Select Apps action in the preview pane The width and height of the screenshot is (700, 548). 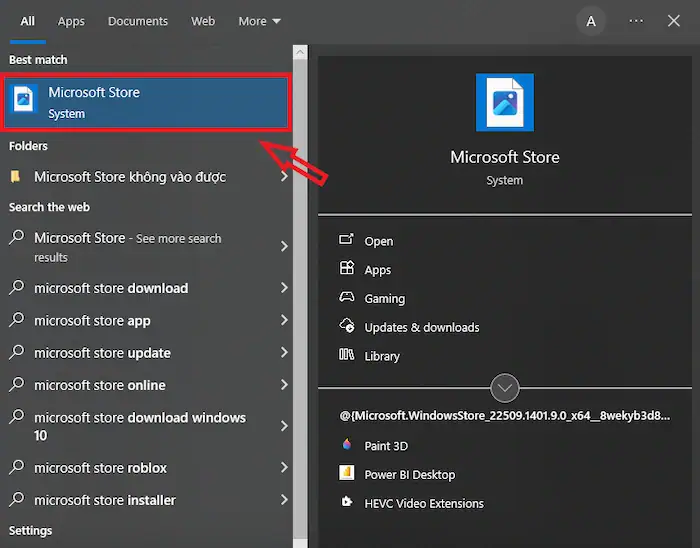tap(378, 270)
